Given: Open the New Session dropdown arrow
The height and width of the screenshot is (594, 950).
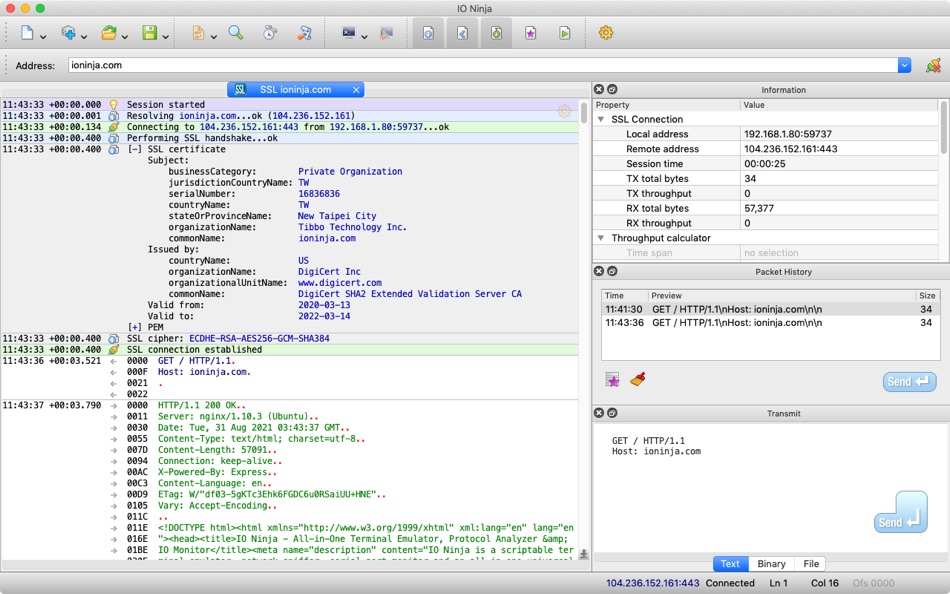Looking at the screenshot, I should click(43, 37).
